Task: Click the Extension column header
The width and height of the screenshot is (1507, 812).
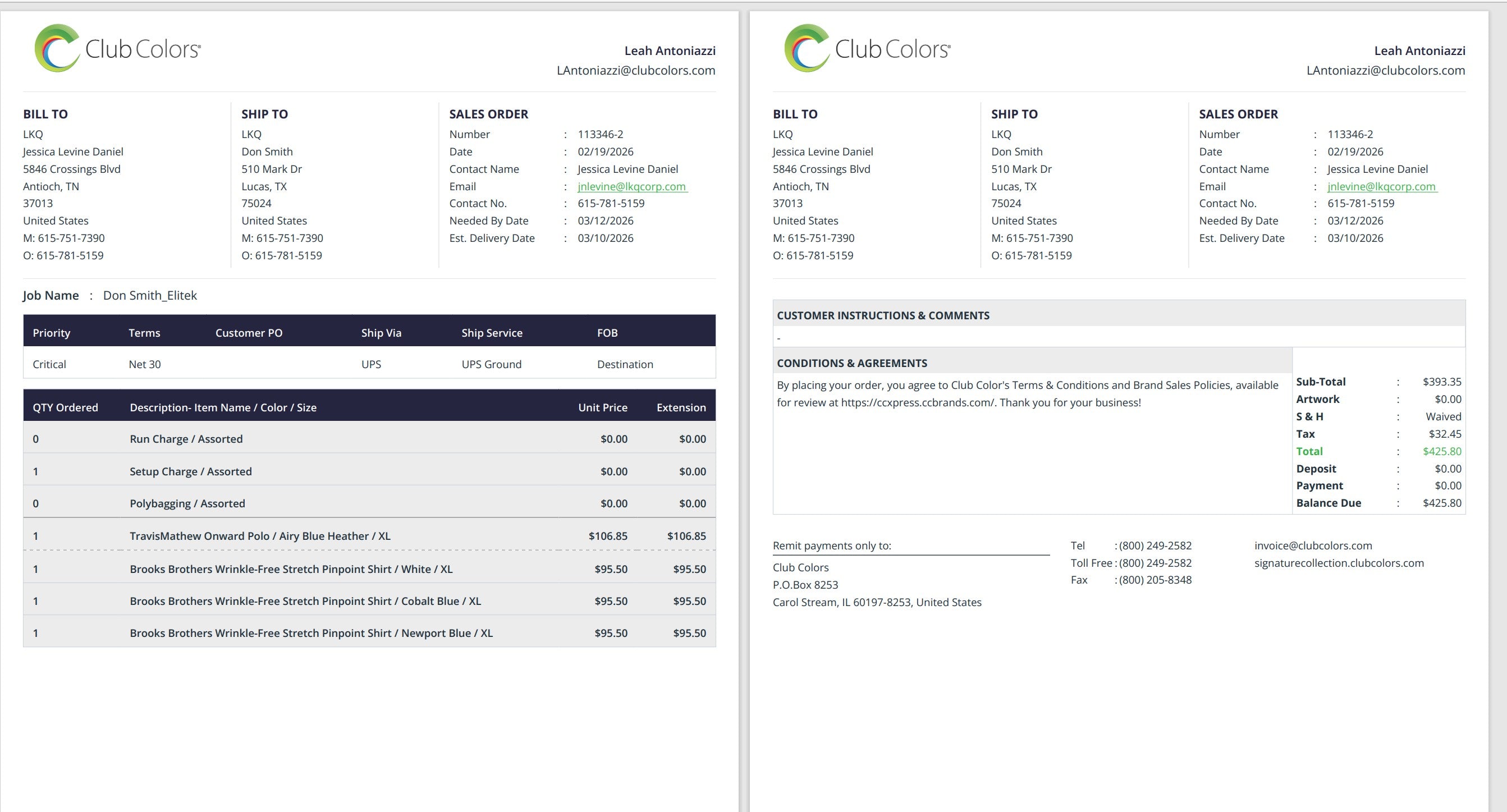Action: tap(681, 407)
